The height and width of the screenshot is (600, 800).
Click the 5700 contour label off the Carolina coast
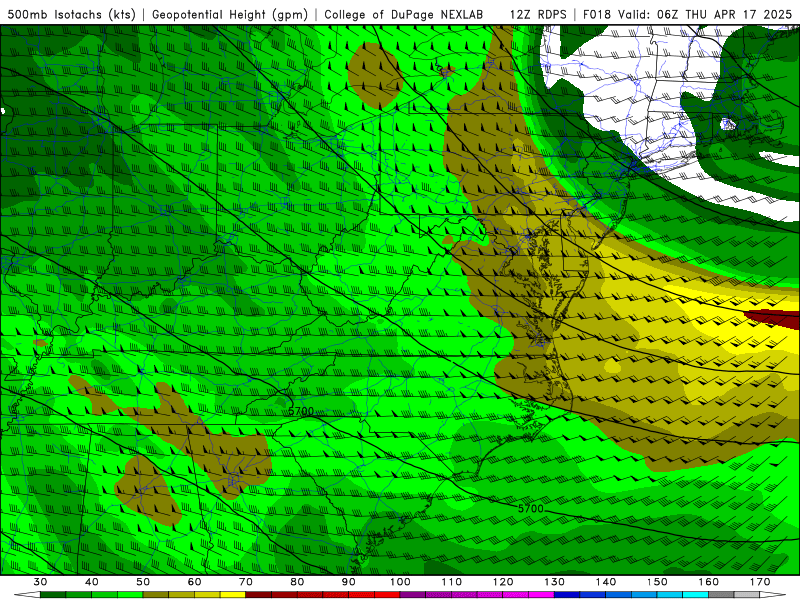click(531, 508)
